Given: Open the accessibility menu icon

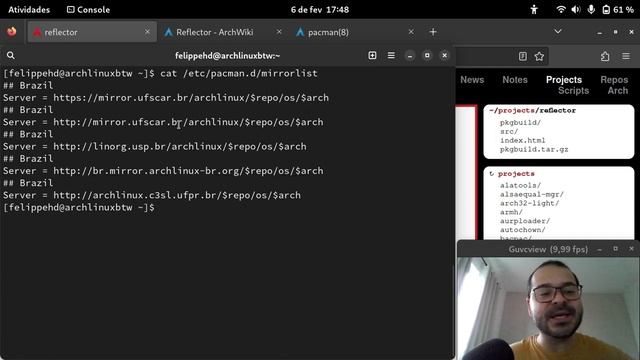Looking at the screenshot, I should tap(534, 9).
